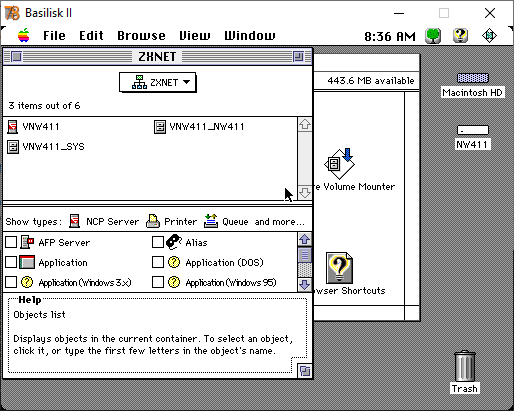Click the '3 items out of 6' status text
514x411 pixels.
(44, 106)
